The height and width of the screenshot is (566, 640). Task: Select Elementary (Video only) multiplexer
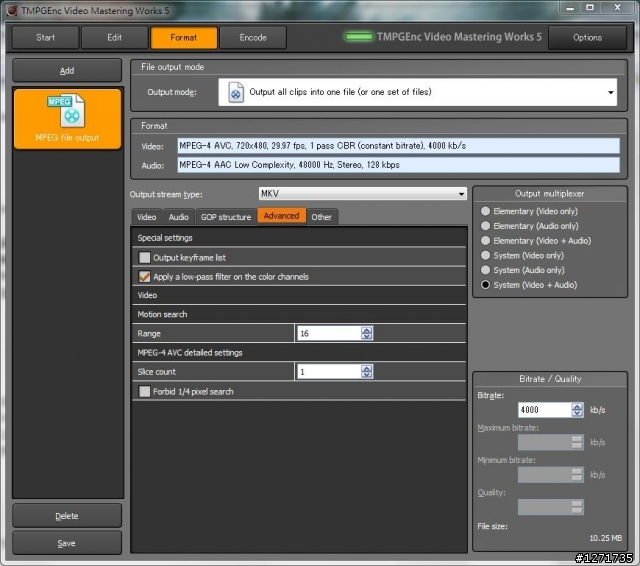[485, 211]
